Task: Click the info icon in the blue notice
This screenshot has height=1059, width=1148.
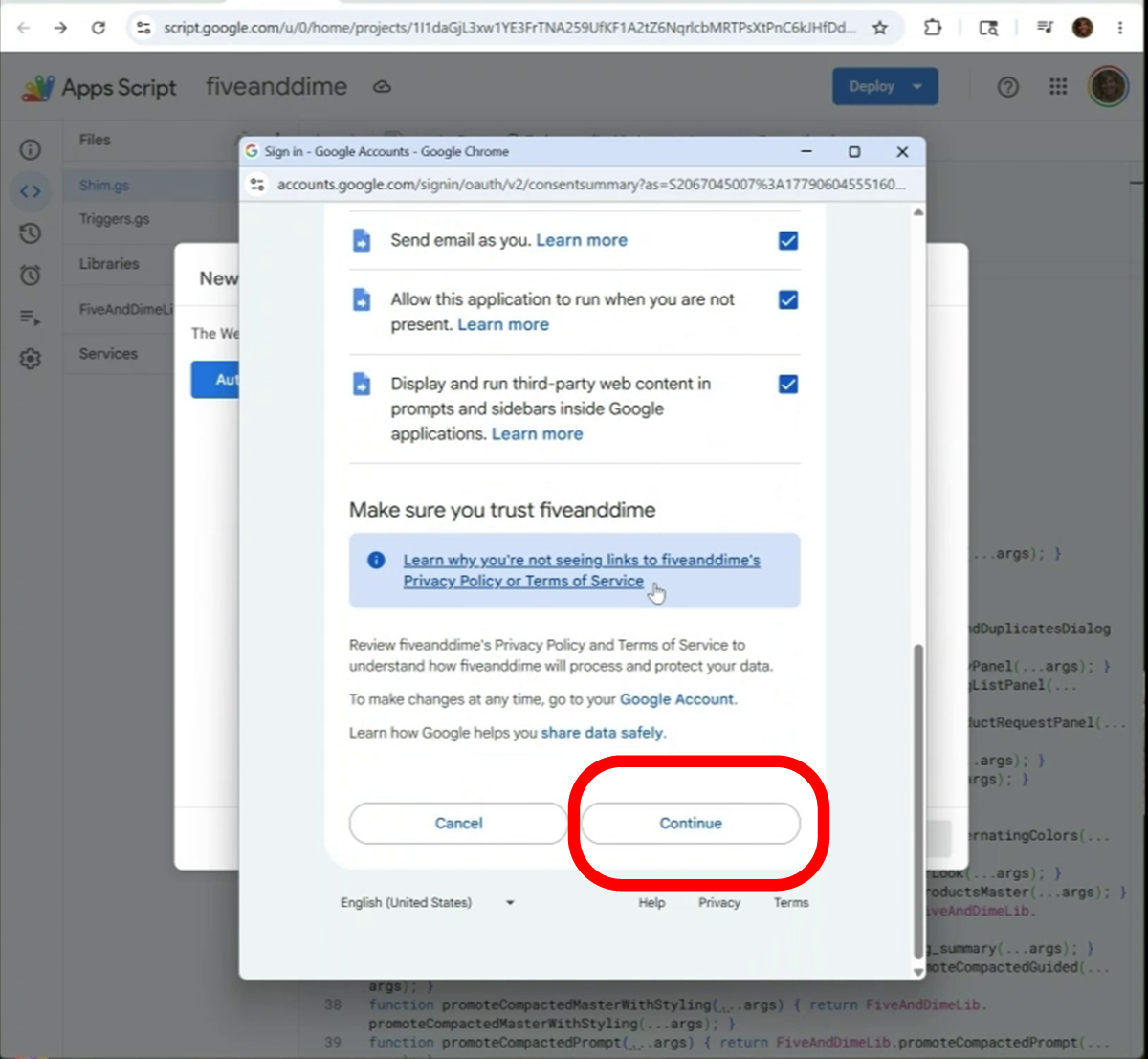Action: [x=377, y=560]
